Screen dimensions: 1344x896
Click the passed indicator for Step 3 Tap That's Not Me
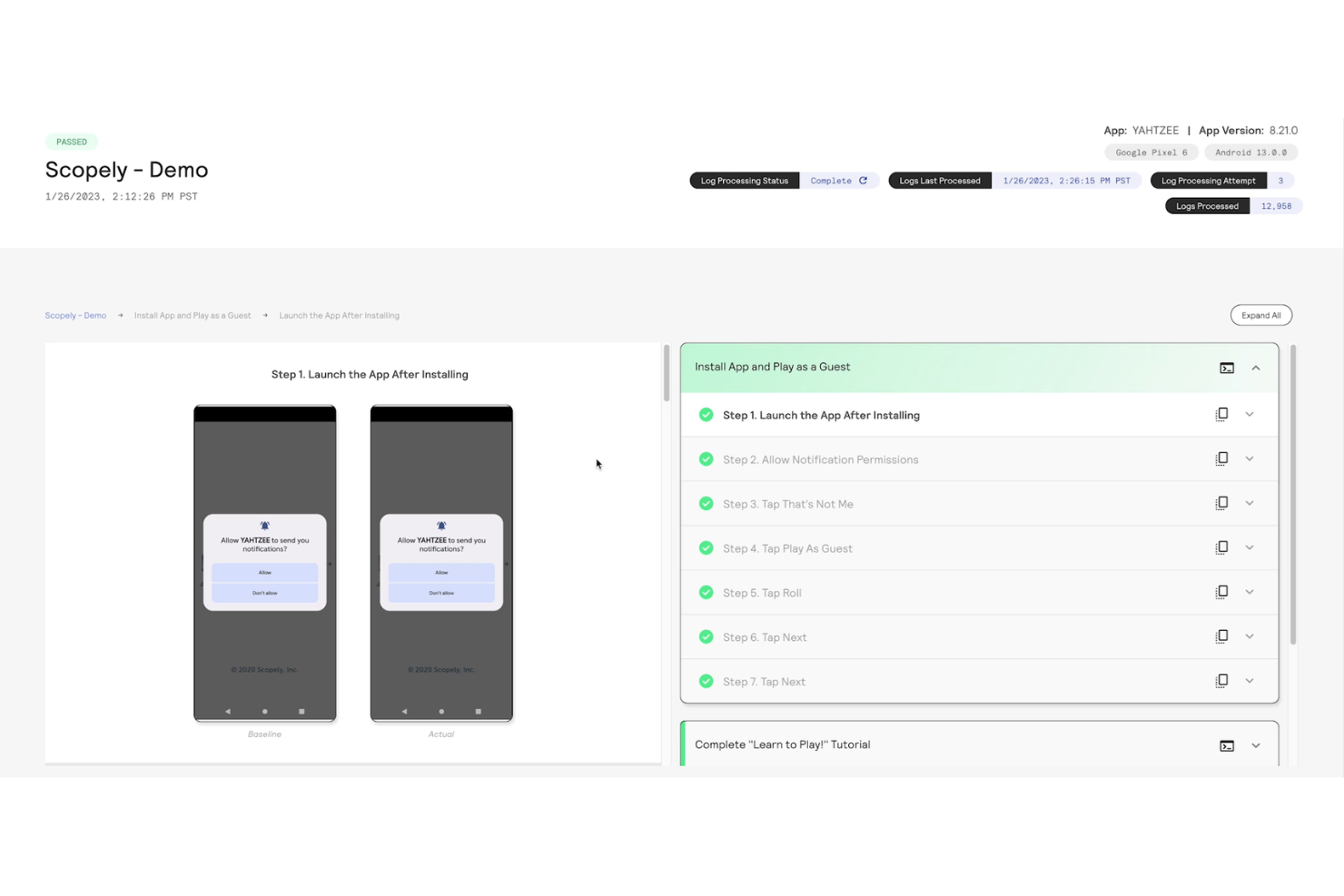click(707, 503)
